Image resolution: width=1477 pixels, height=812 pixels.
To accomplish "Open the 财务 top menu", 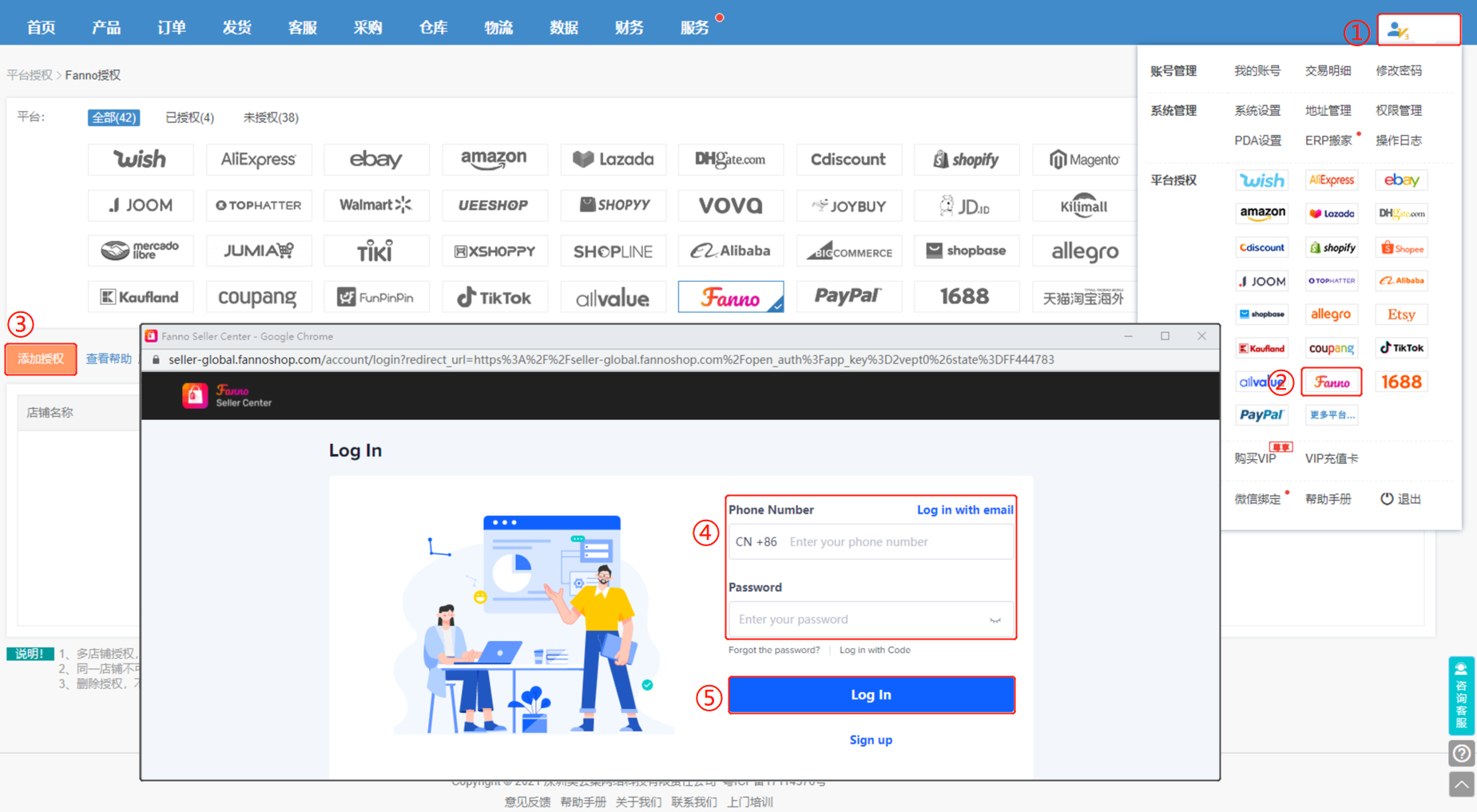I will coord(629,28).
